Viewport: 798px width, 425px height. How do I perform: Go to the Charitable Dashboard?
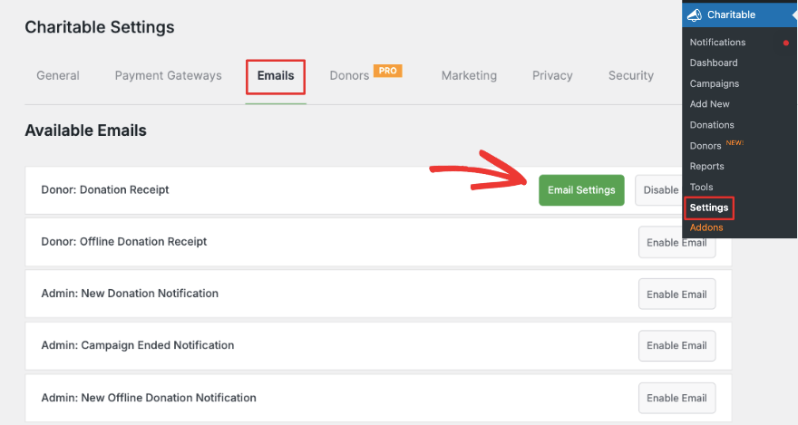714,63
